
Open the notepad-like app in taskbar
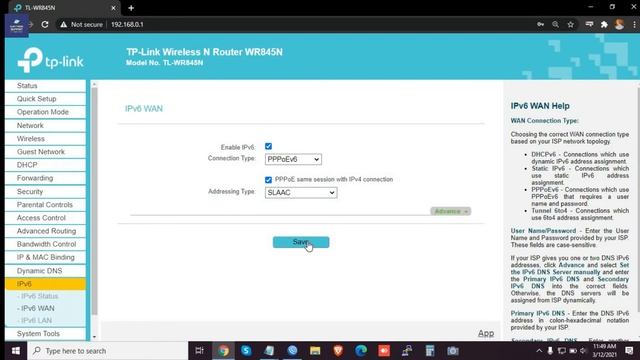pos(269,351)
